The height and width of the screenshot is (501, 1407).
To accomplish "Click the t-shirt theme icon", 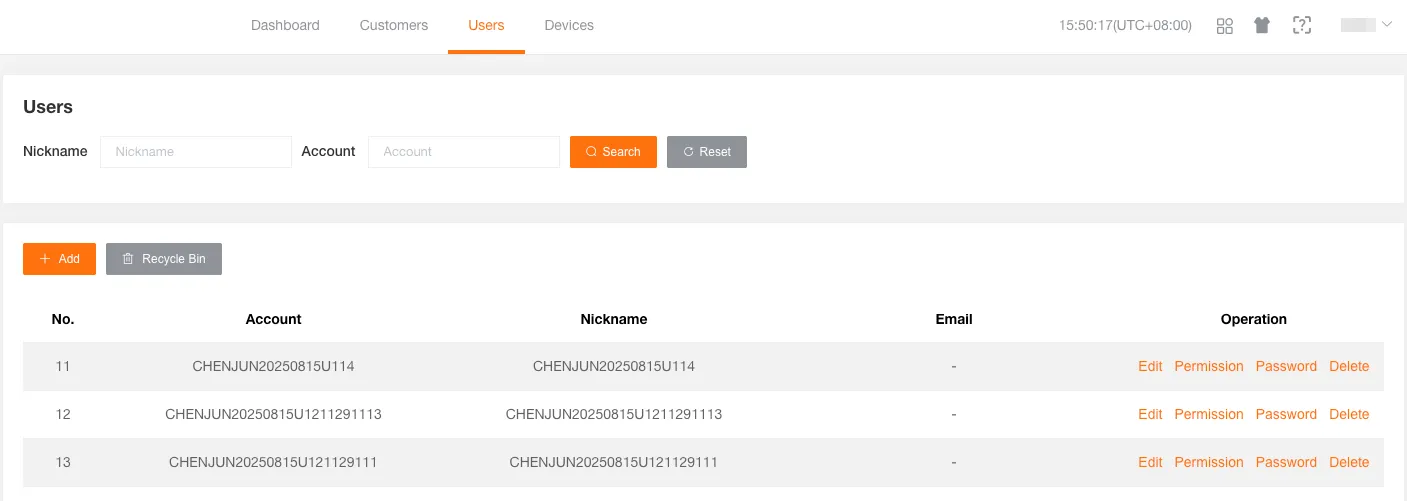I will [x=1262, y=26].
